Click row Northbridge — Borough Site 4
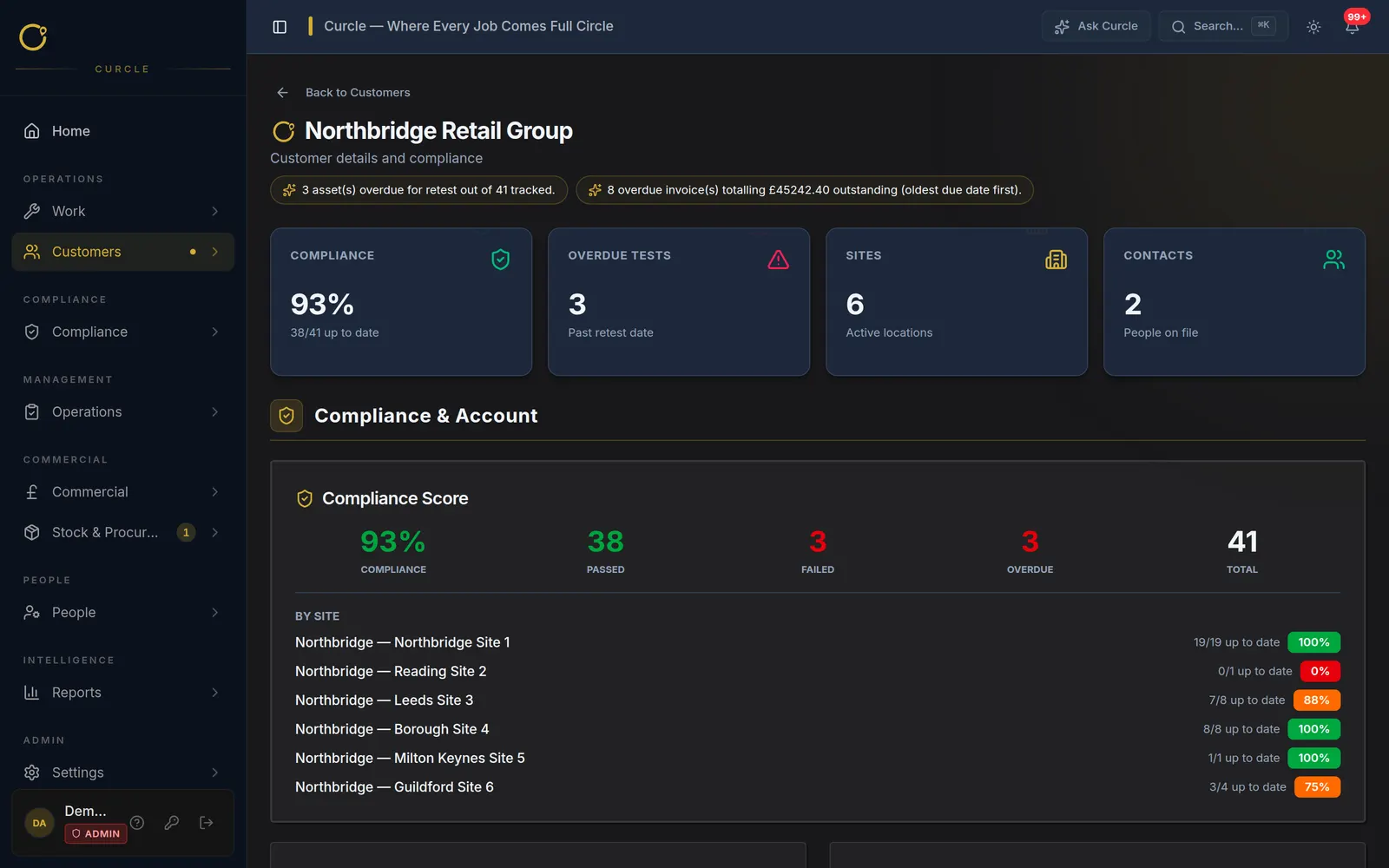 818,729
